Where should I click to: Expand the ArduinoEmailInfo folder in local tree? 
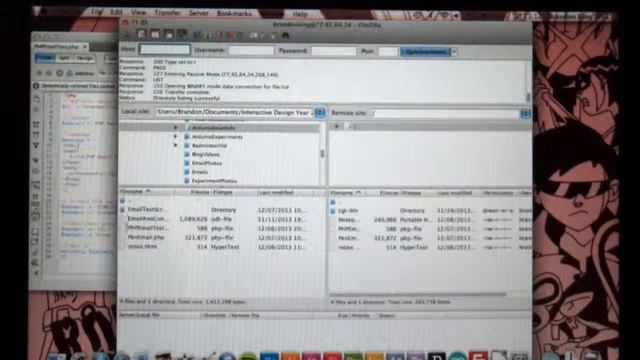[x=176, y=128]
